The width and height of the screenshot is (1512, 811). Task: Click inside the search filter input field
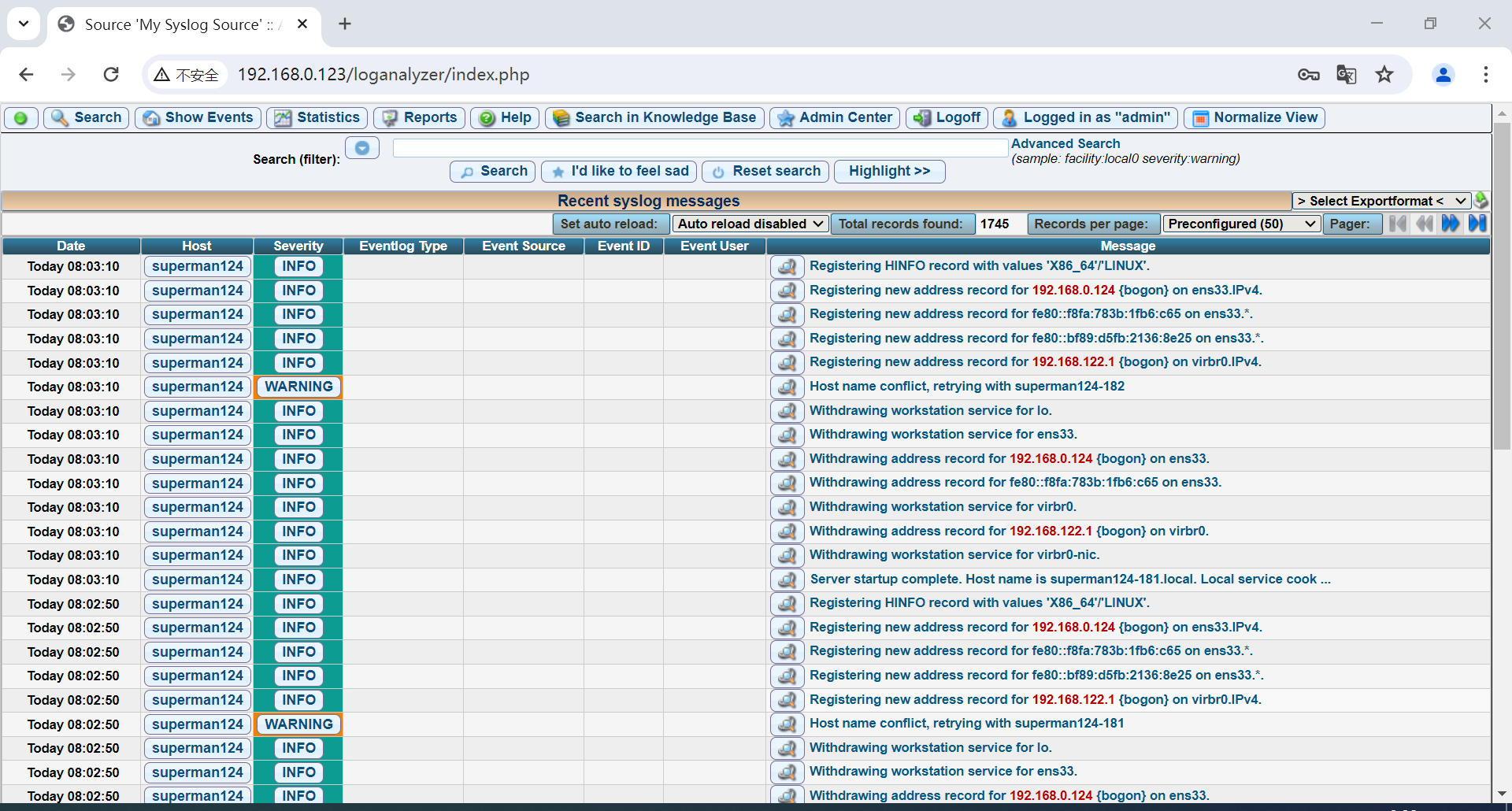click(x=699, y=147)
